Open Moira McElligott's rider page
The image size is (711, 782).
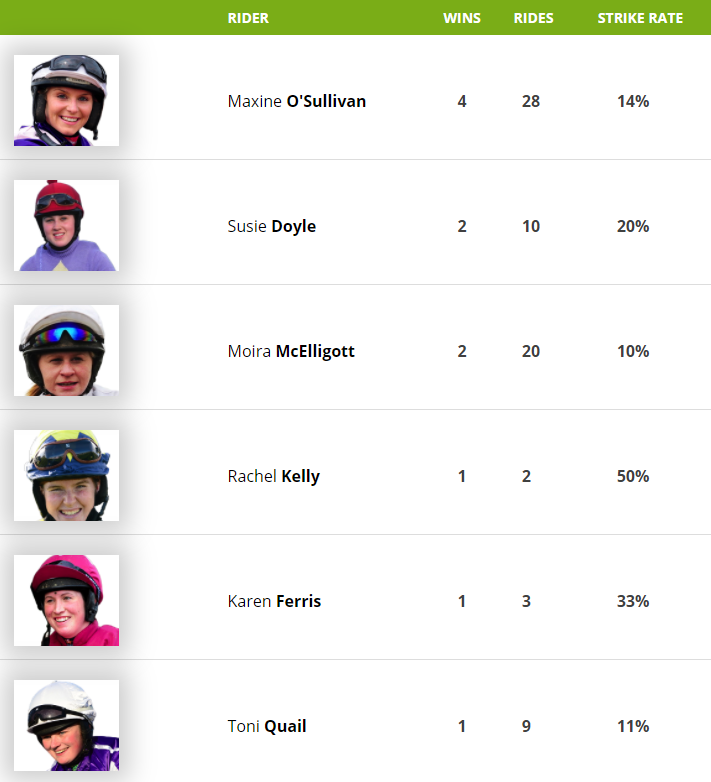291,351
